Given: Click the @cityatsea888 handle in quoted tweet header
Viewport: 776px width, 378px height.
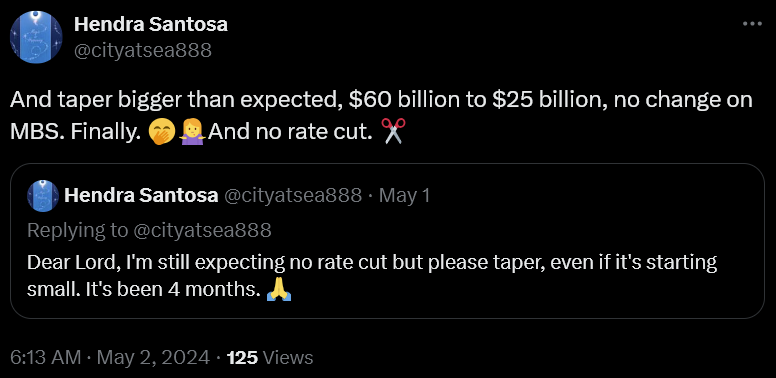Looking at the screenshot, I should [x=293, y=196].
